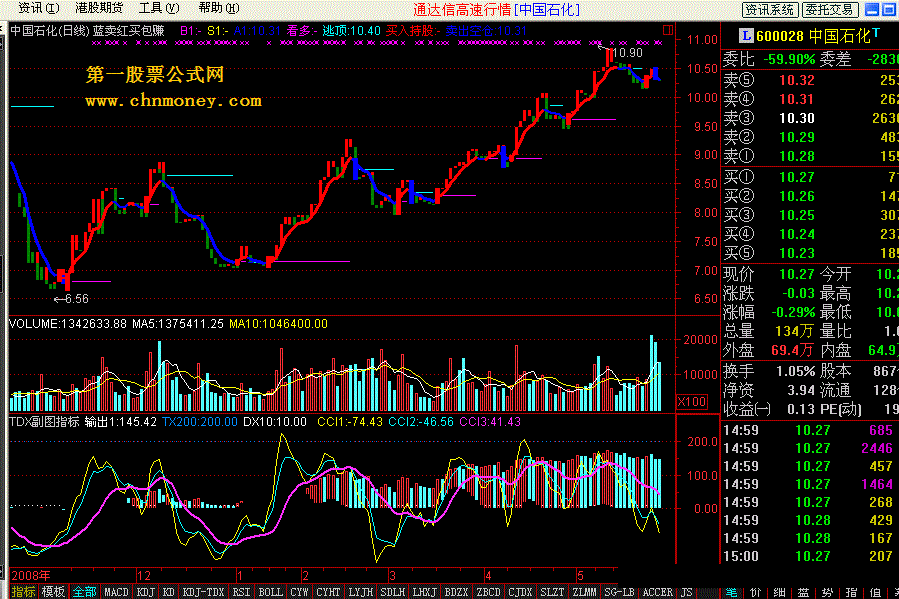
Task: Switch indicator to KDJ-TDX
Action: [203, 592]
